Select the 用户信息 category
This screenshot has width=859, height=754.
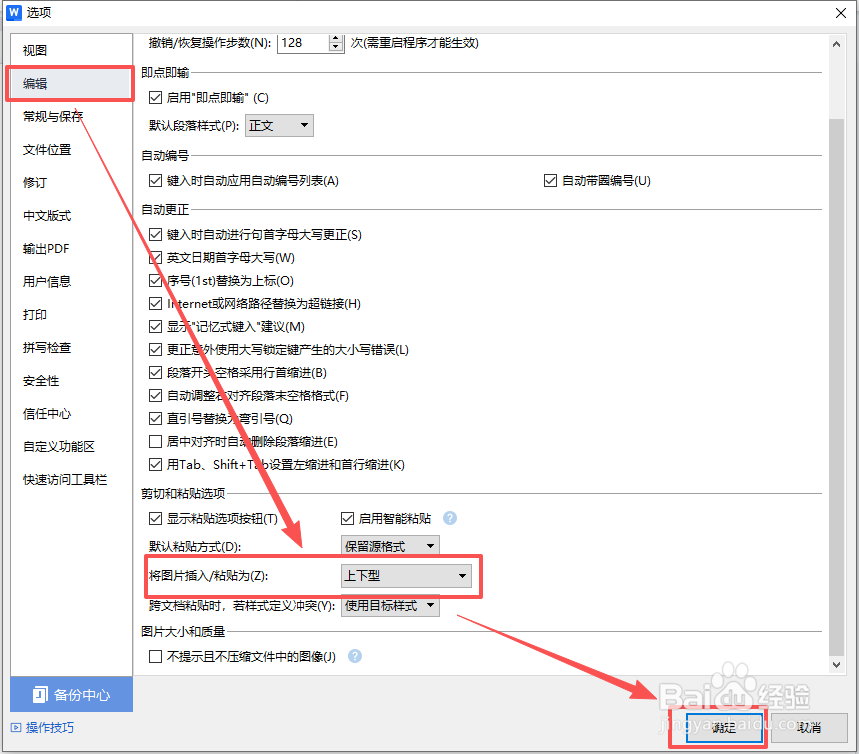[x=71, y=282]
